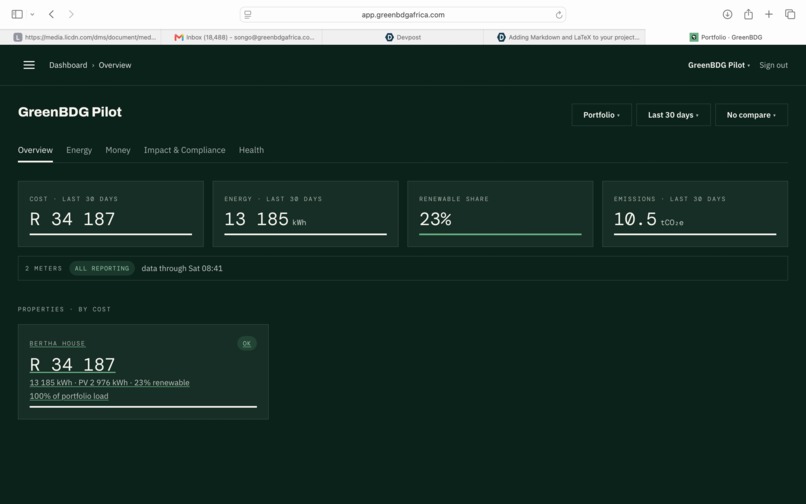
Task: Click Bertha House cost R 34 187 link
Action: coord(72,365)
